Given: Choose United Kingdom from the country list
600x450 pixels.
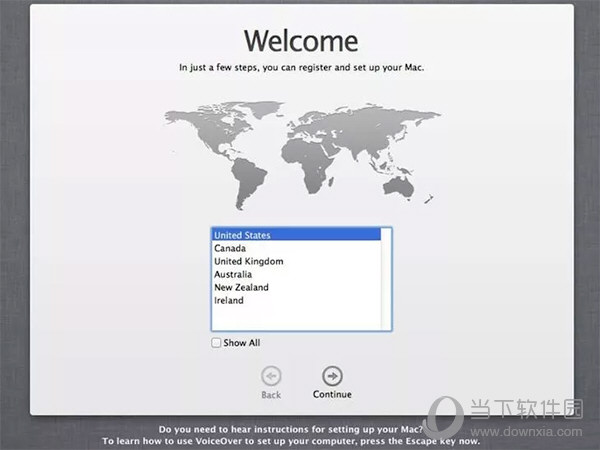Looking at the screenshot, I should click(x=249, y=261).
